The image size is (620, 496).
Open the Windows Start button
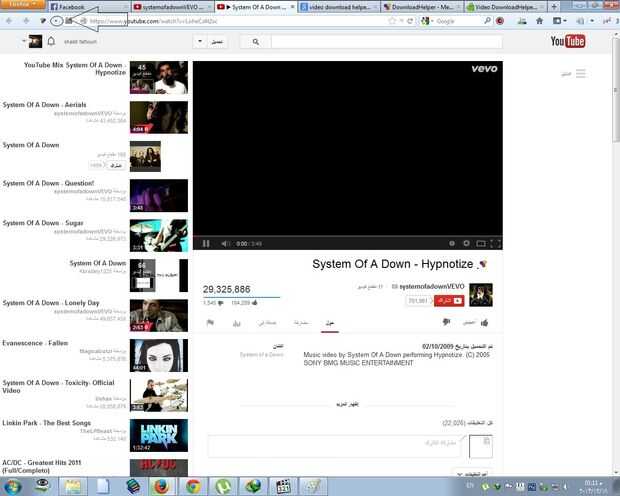(x=12, y=486)
